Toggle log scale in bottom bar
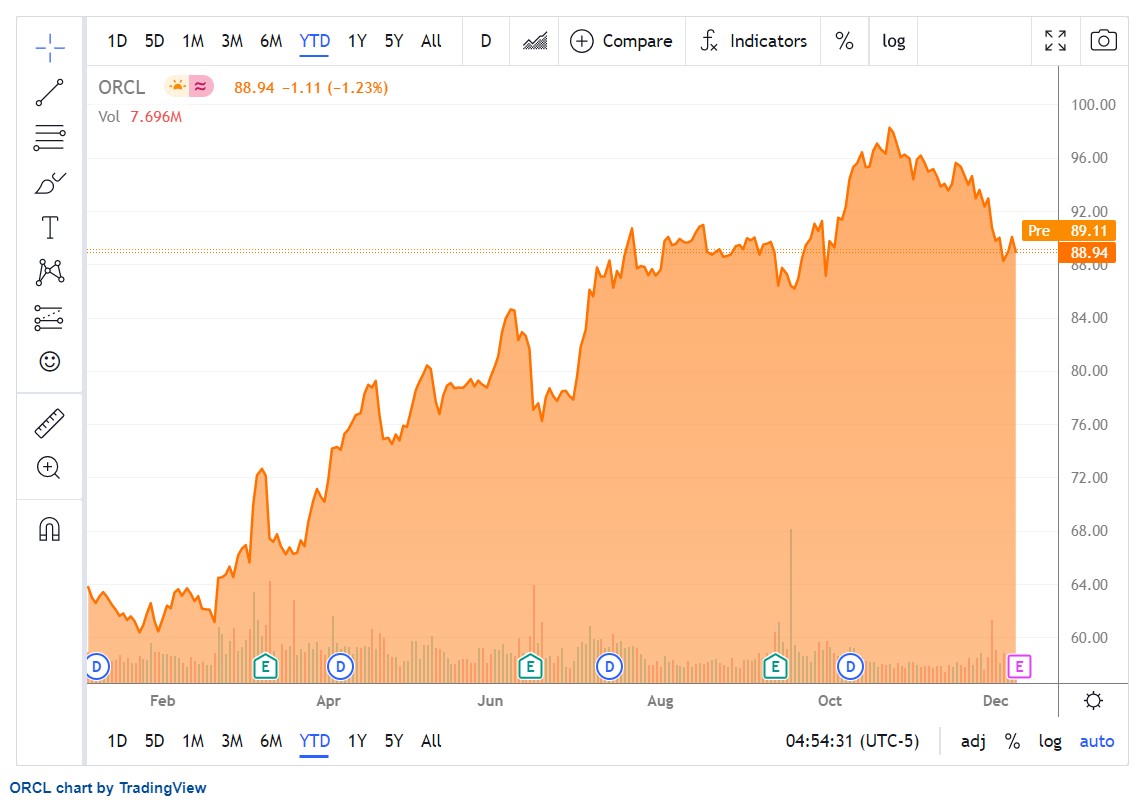Screen dimensions: 1144x800 click(x=1050, y=742)
